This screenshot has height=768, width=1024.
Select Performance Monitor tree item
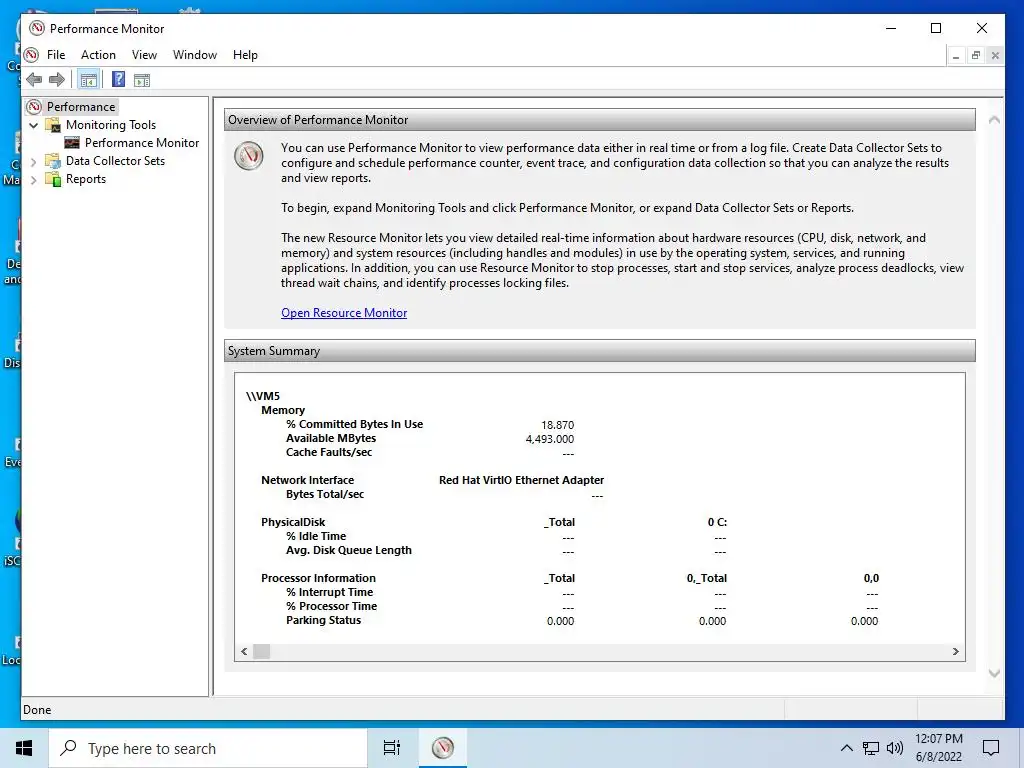(x=142, y=143)
